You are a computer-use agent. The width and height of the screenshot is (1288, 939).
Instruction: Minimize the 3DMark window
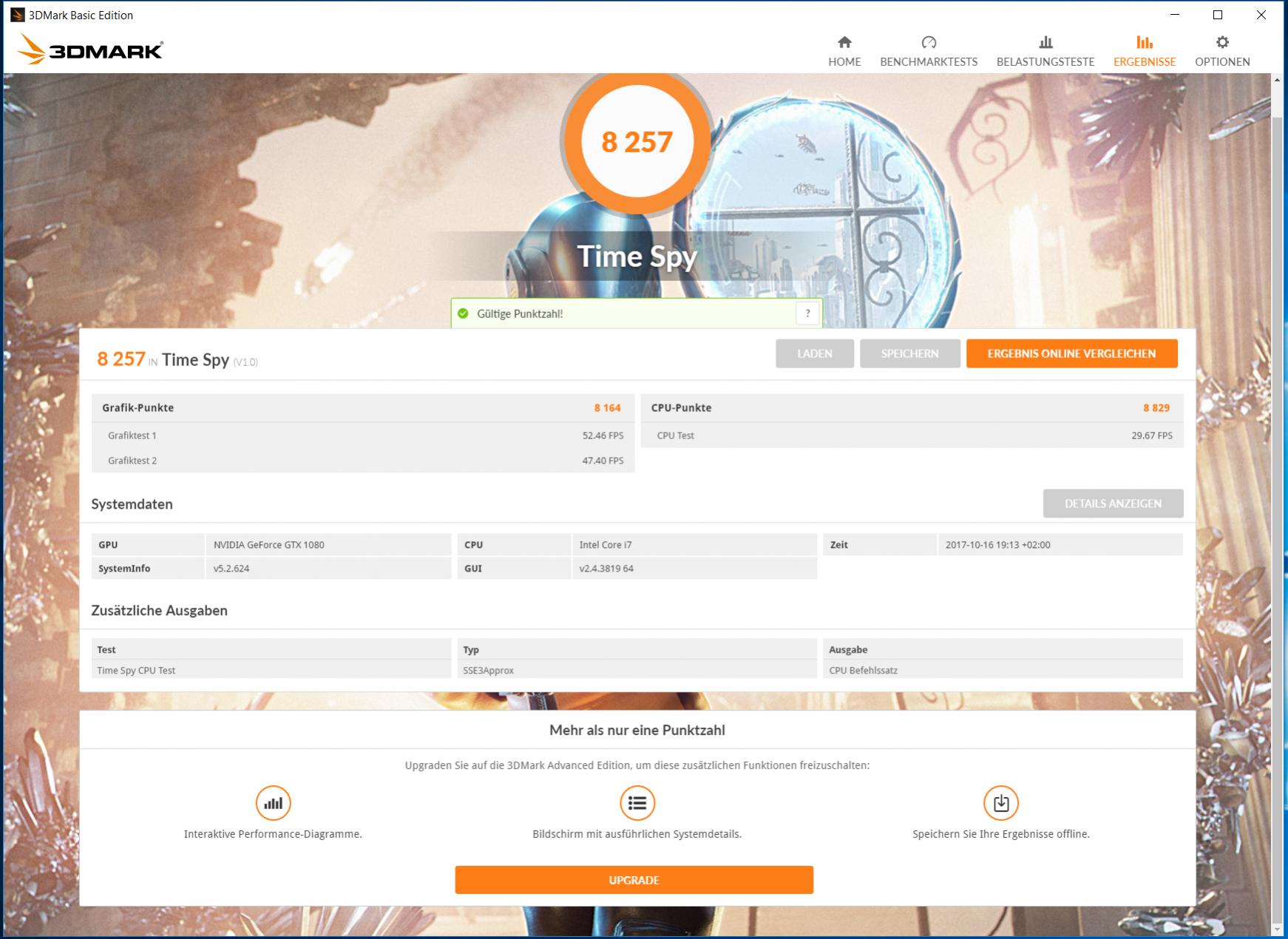[x=1174, y=15]
